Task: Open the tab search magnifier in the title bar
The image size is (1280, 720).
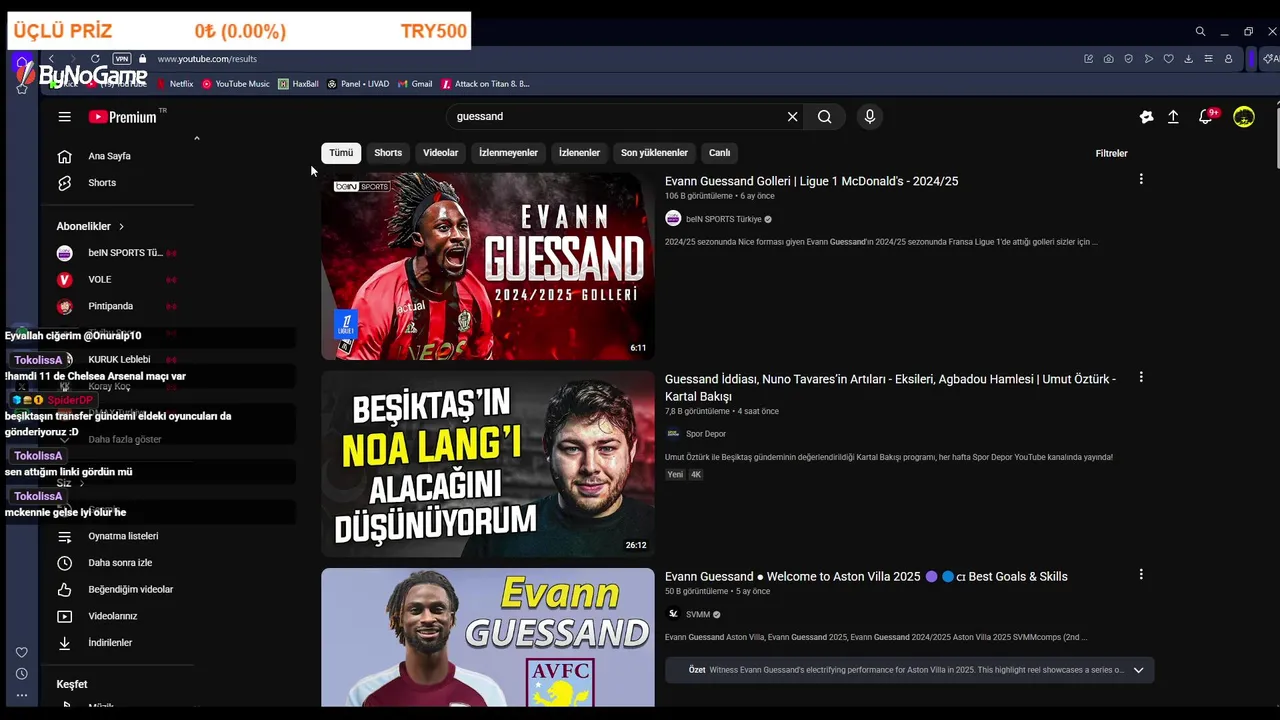Action: [1200, 31]
